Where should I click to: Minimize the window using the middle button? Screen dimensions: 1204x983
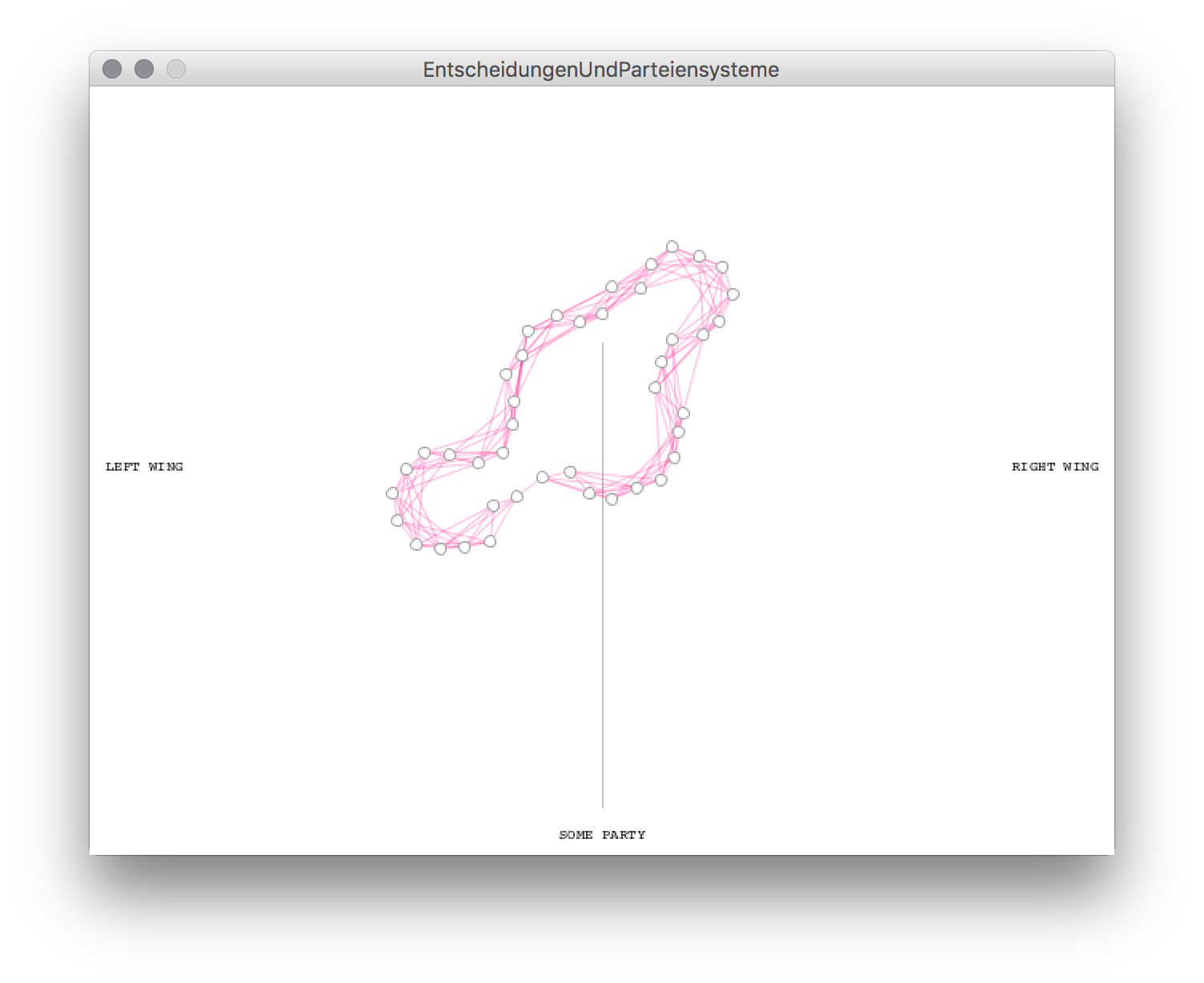coord(144,70)
